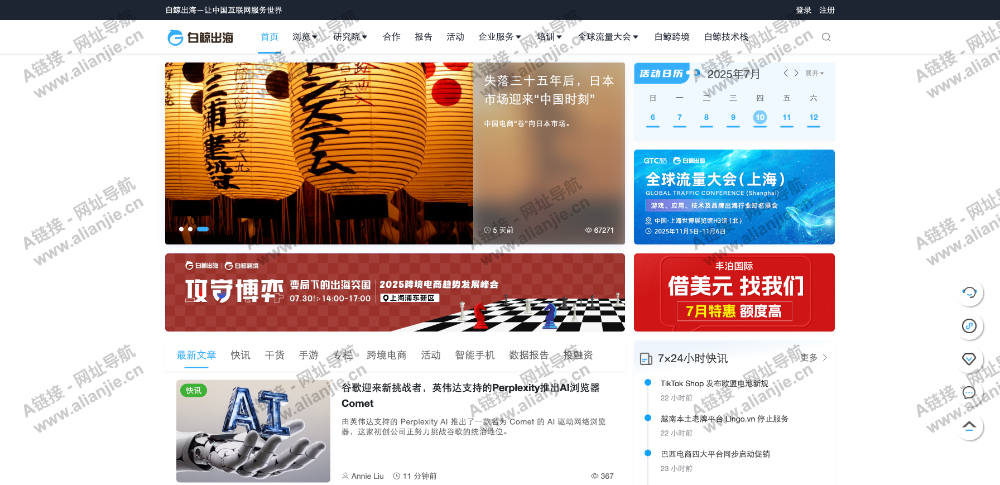Switch to the 智能手机 tab

tap(474, 355)
